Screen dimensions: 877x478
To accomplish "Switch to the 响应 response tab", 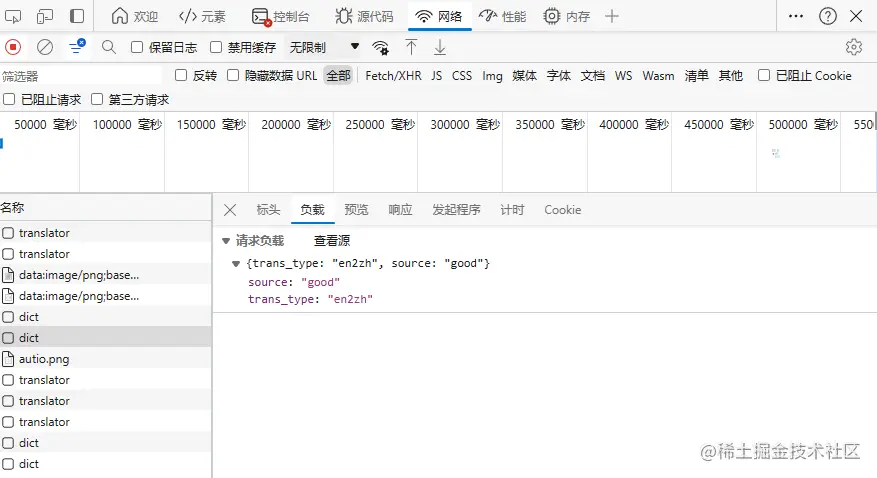I will [x=400, y=210].
